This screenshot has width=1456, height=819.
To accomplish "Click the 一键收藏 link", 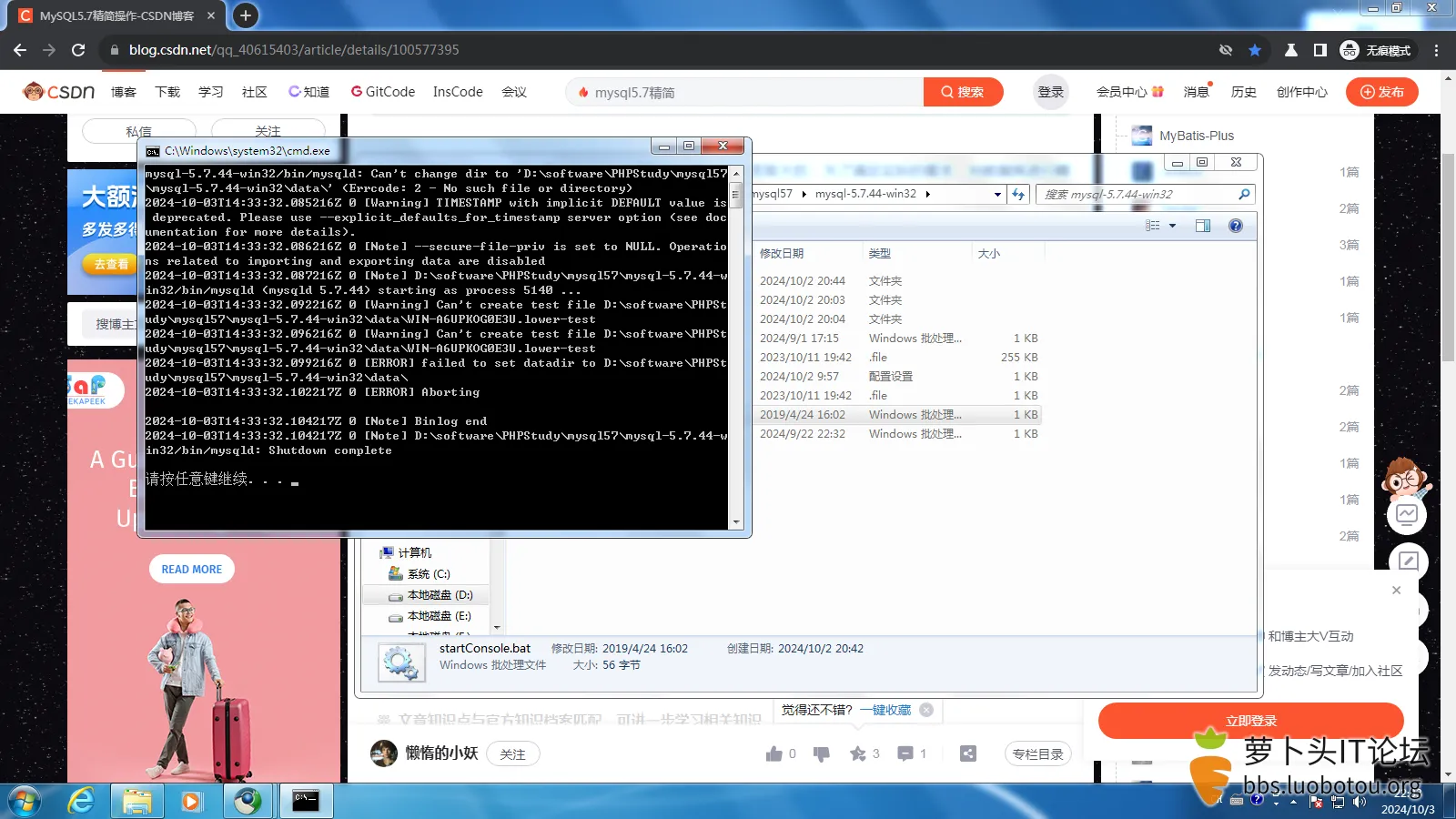I will [885, 710].
